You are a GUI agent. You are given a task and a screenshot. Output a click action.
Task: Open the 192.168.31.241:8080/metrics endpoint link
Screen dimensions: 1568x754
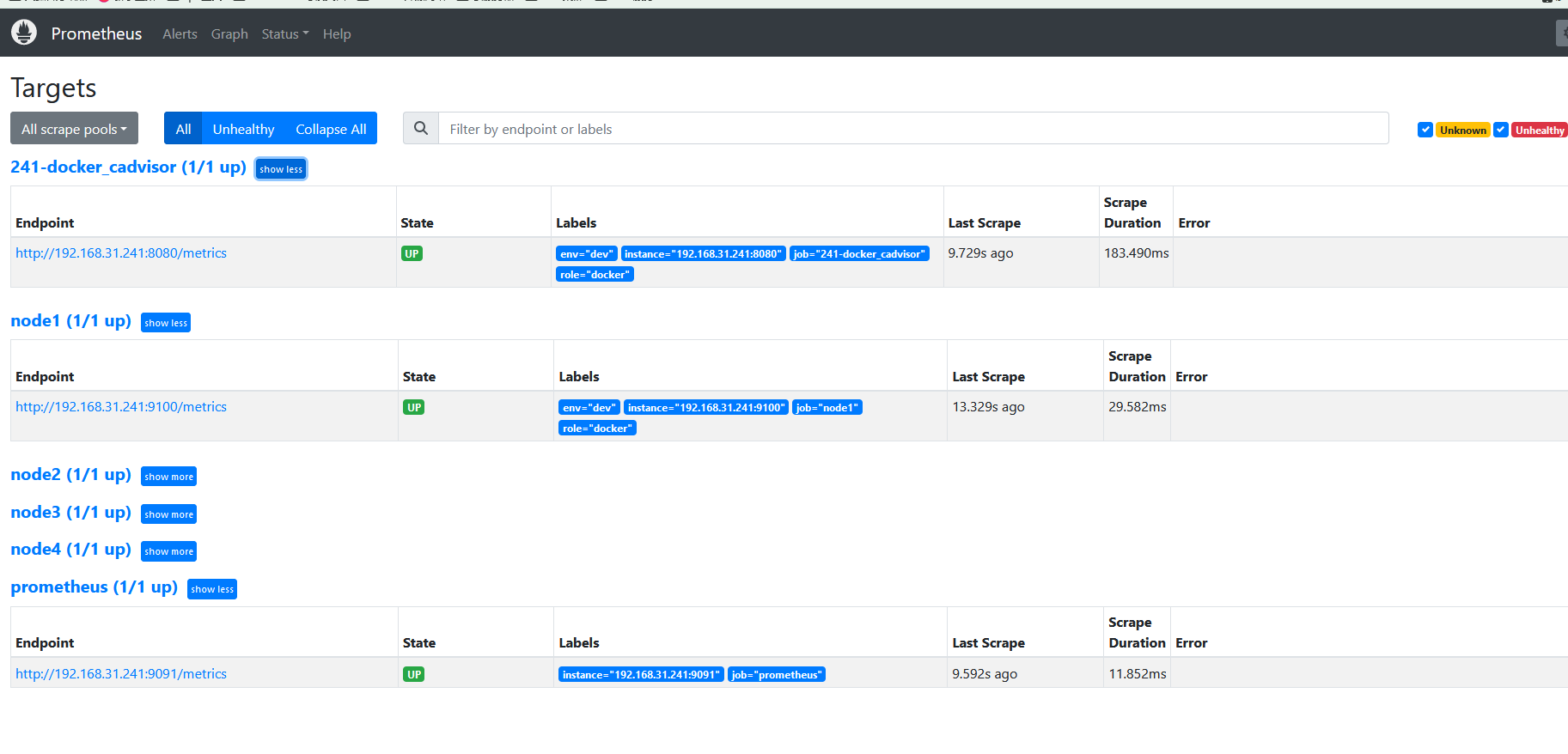[x=121, y=253]
